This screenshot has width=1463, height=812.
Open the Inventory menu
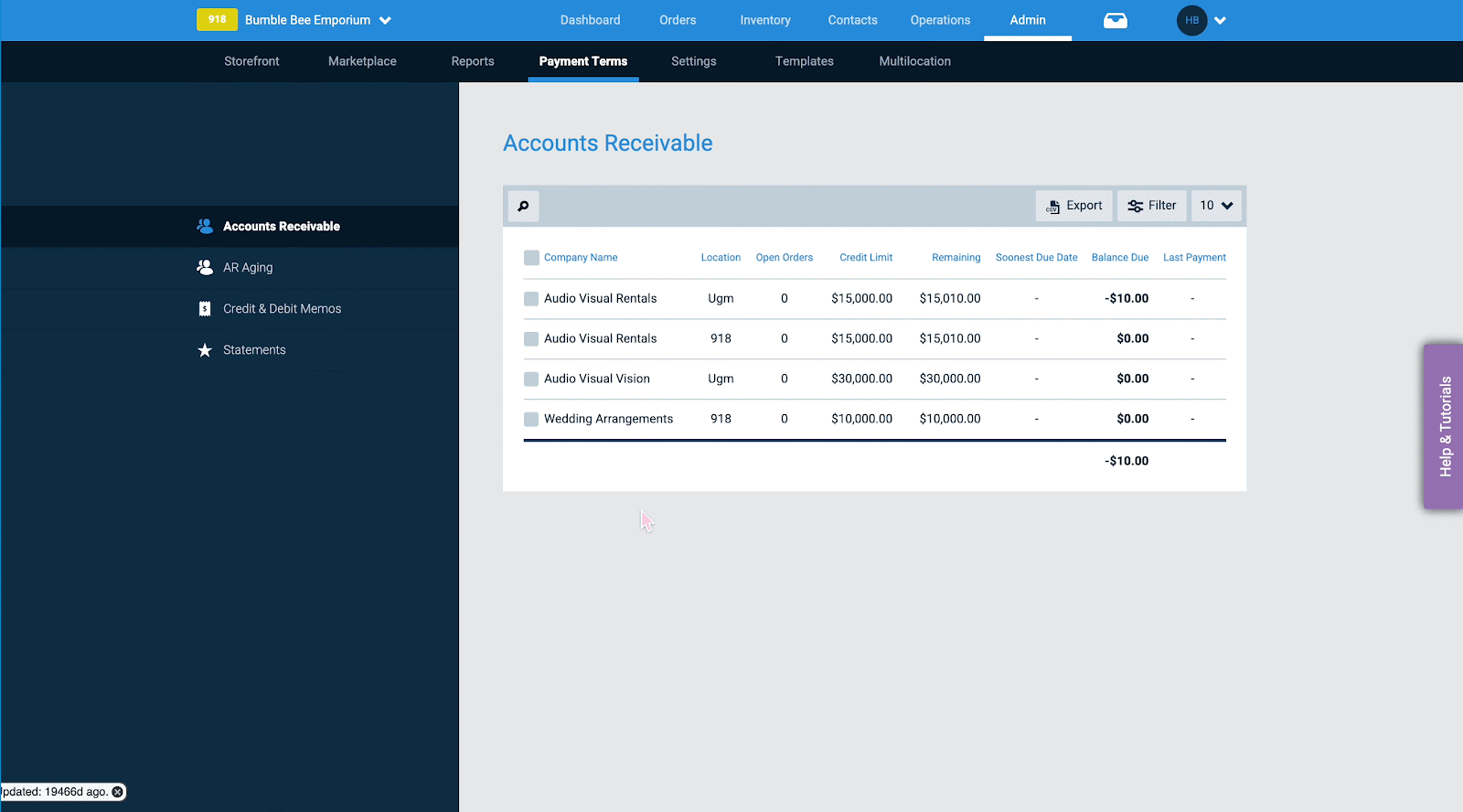765,20
